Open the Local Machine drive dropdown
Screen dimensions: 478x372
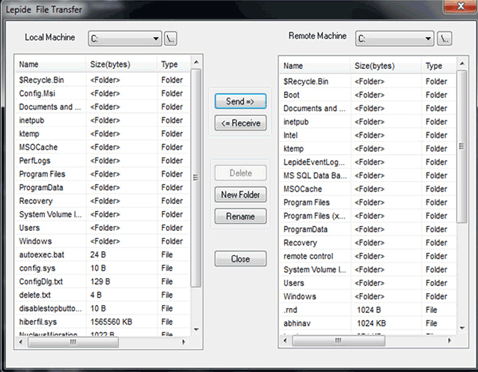(x=125, y=39)
